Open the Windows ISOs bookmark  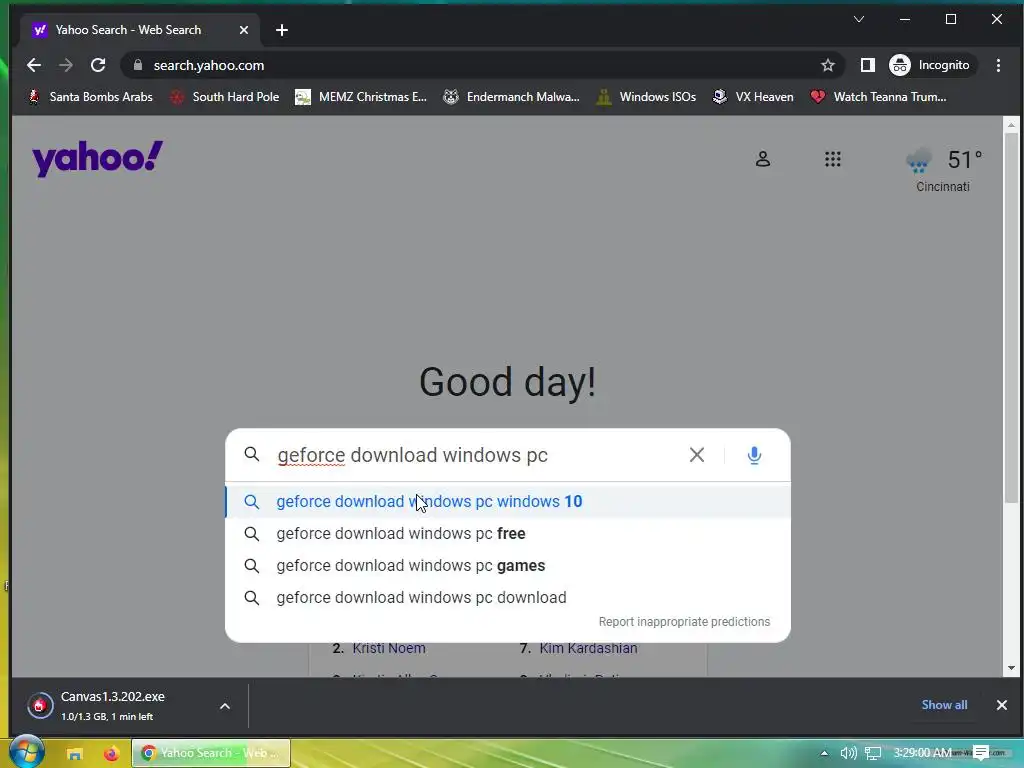pyautogui.click(x=646, y=97)
